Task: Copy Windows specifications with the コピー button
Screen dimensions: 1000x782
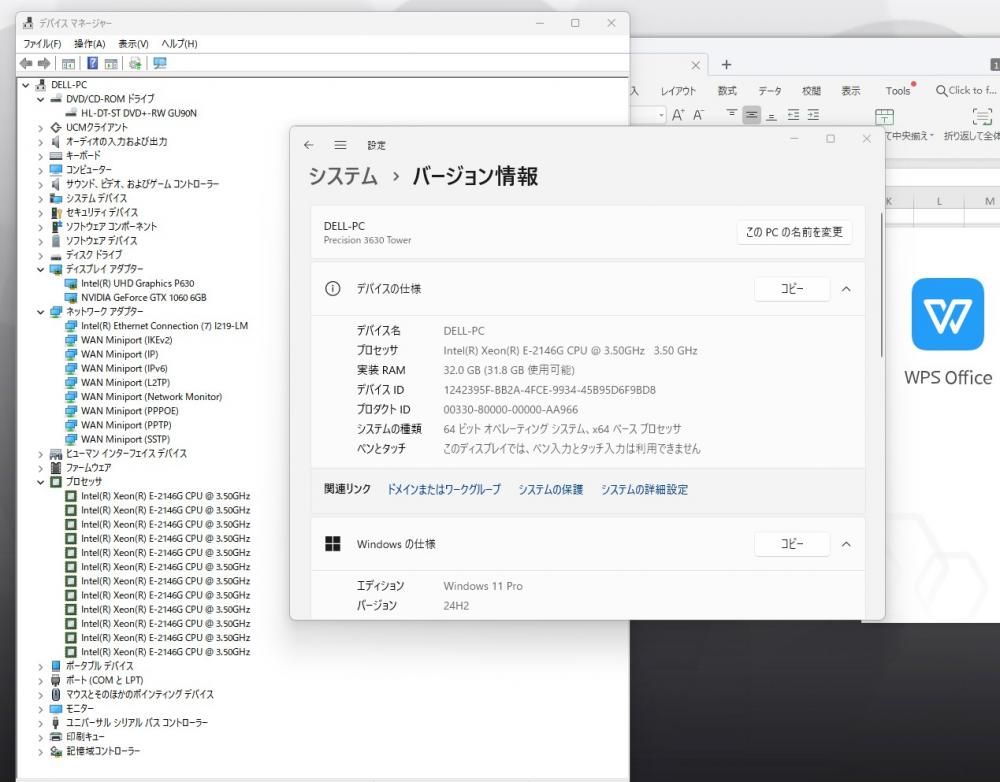Action: [792, 544]
